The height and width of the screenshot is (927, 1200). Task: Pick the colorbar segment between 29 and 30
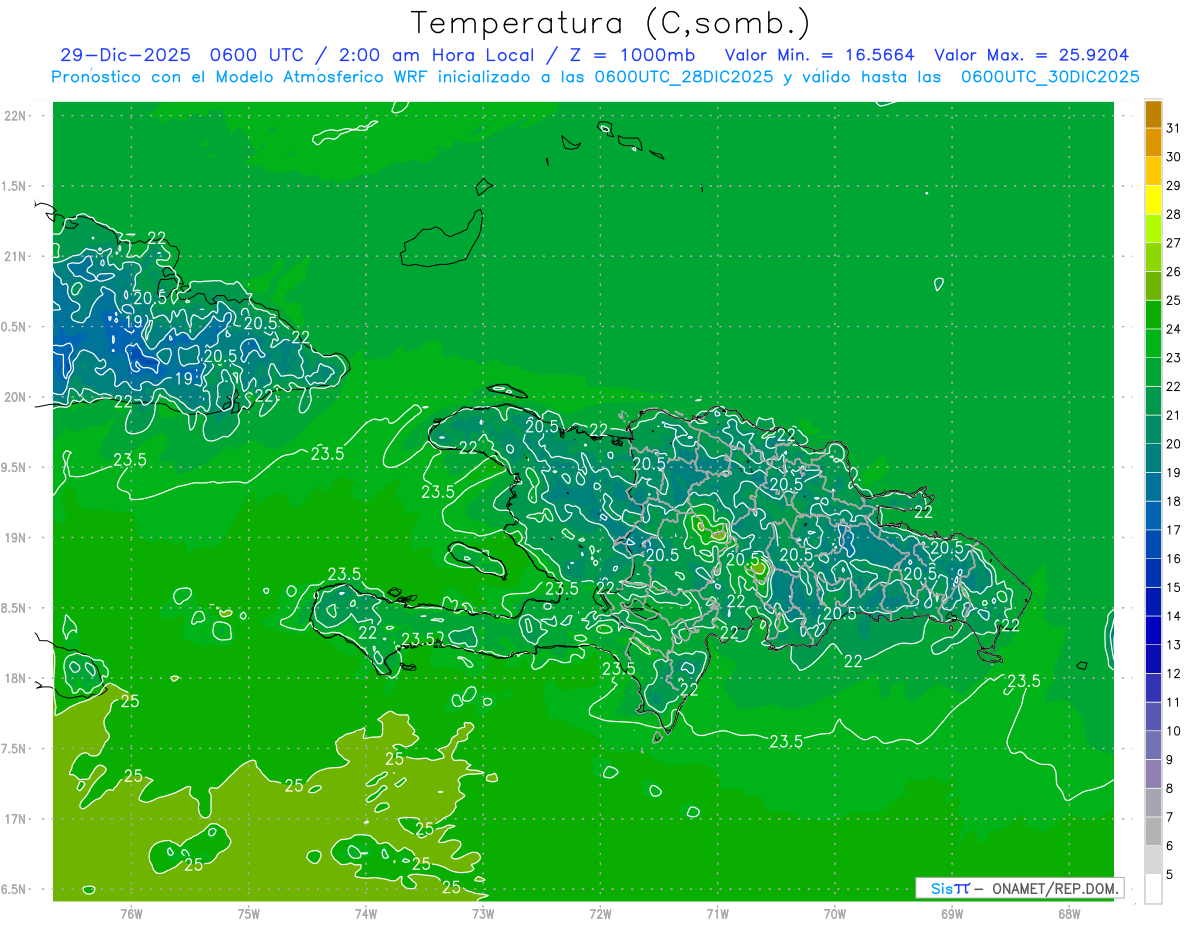(1153, 171)
